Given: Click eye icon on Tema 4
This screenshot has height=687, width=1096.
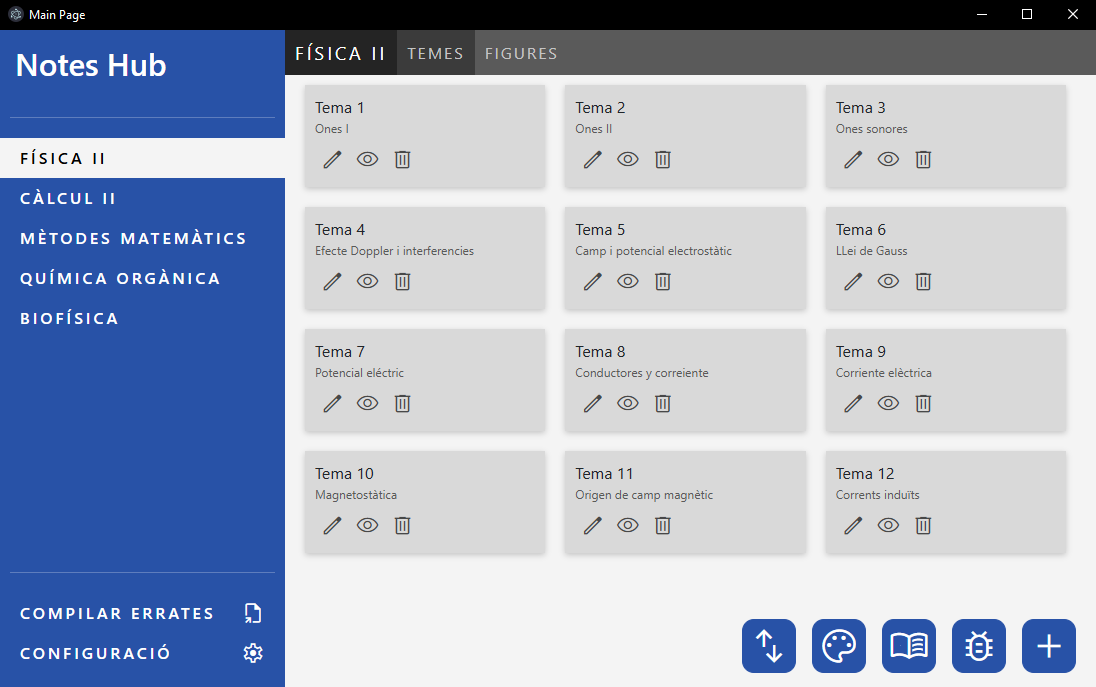Looking at the screenshot, I should [x=367, y=282].
